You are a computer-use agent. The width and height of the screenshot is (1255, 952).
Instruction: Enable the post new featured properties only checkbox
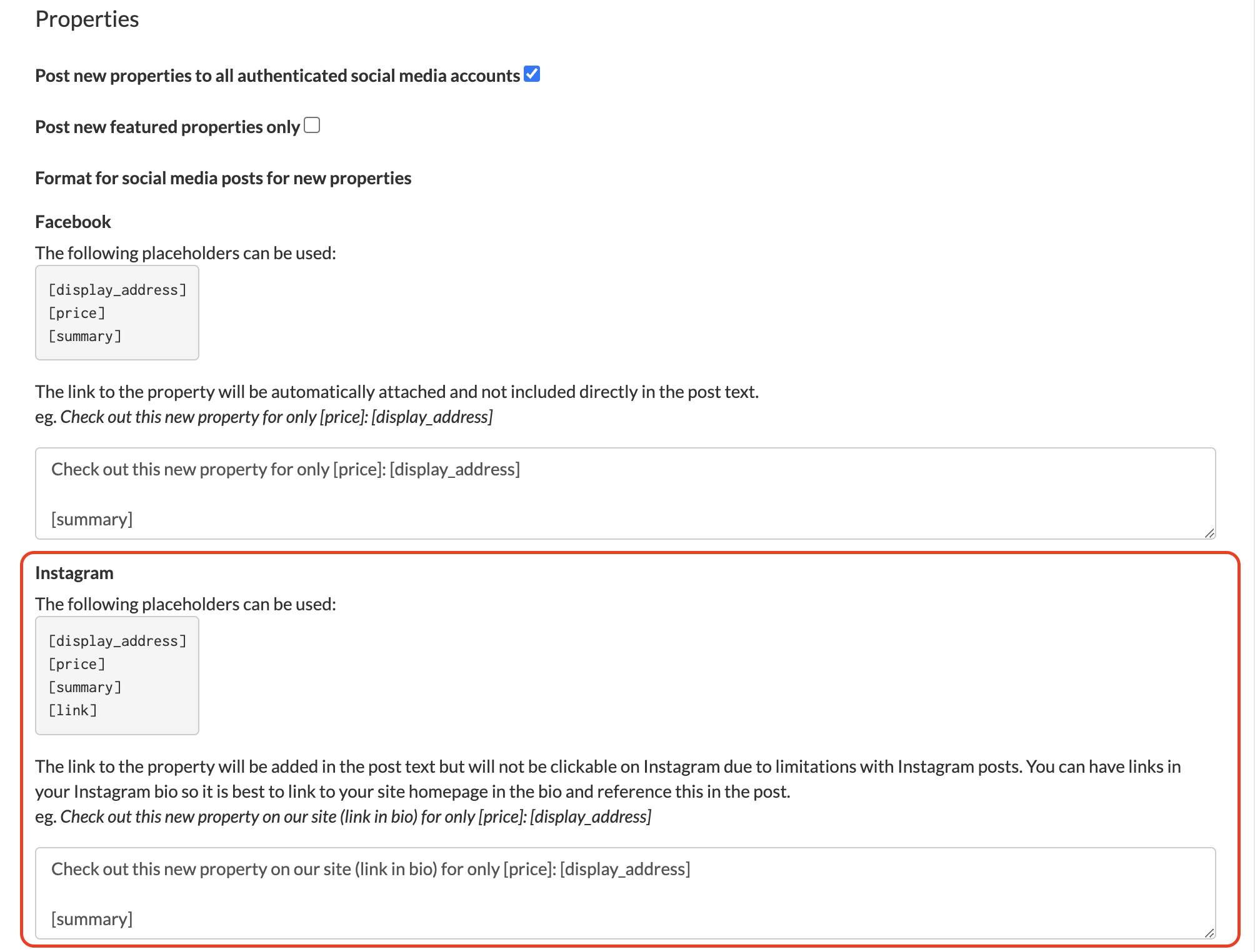312,126
